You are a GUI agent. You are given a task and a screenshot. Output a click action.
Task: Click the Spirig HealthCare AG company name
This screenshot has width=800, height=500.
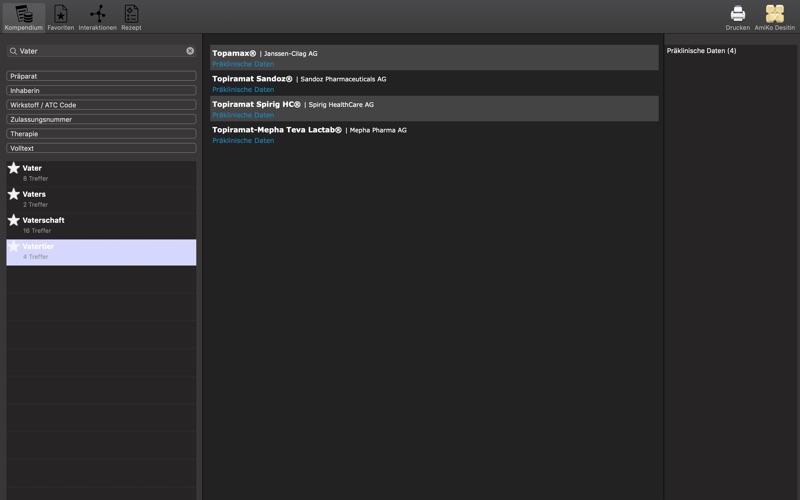coord(341,105)
